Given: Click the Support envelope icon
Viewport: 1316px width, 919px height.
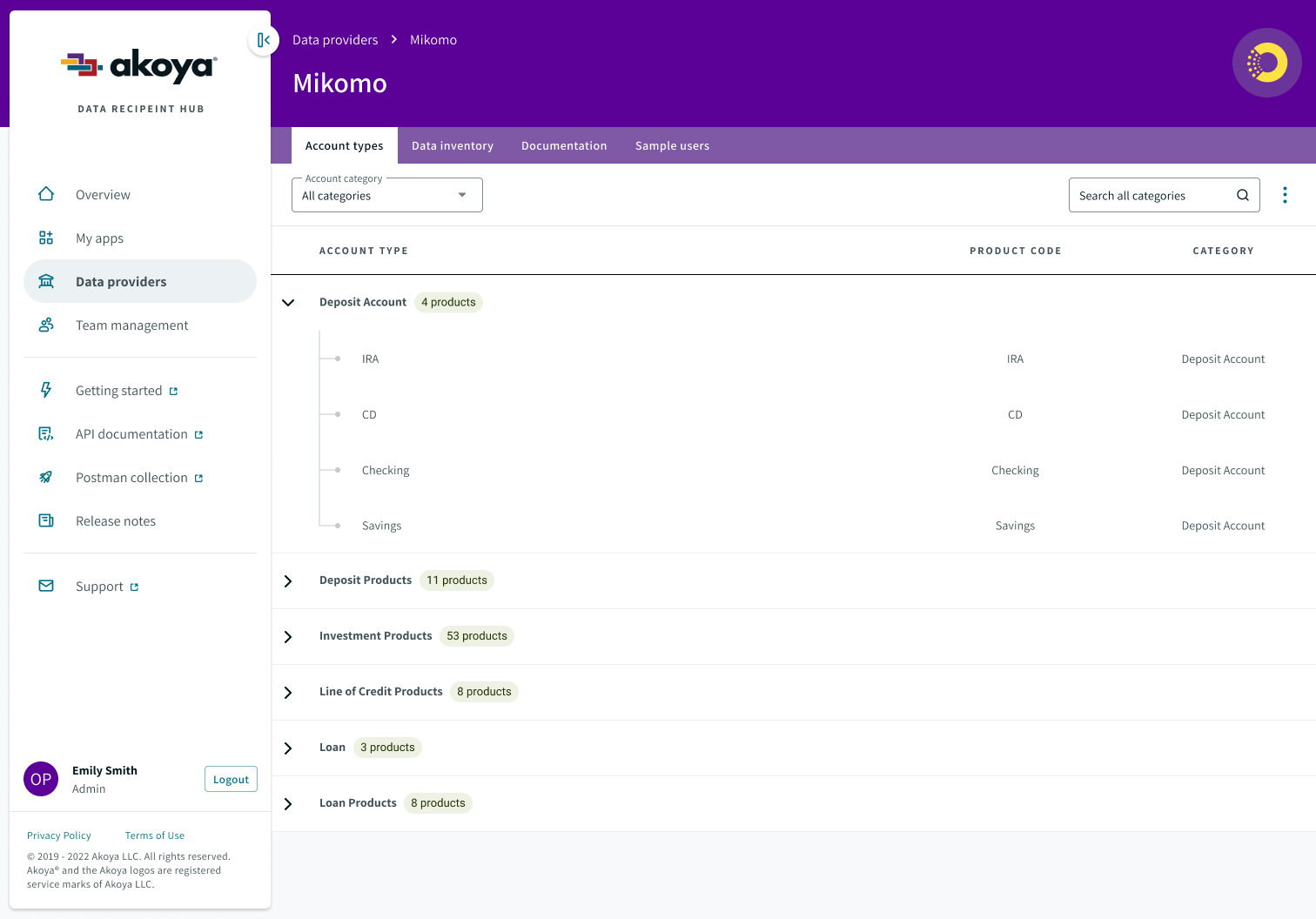Looking at the screenshot, I should [x=46, y=586].
